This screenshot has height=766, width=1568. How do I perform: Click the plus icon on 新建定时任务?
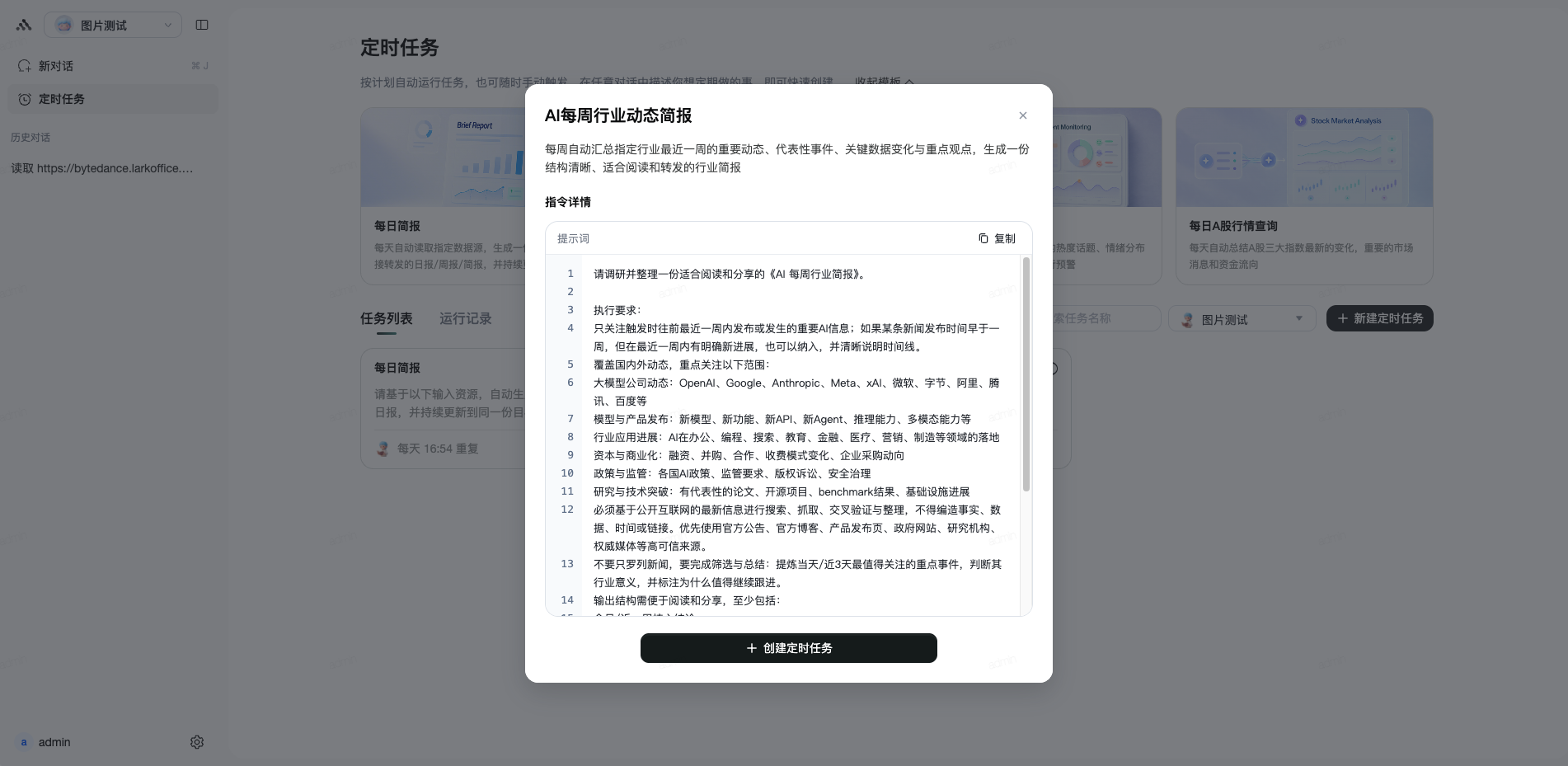1343,318
